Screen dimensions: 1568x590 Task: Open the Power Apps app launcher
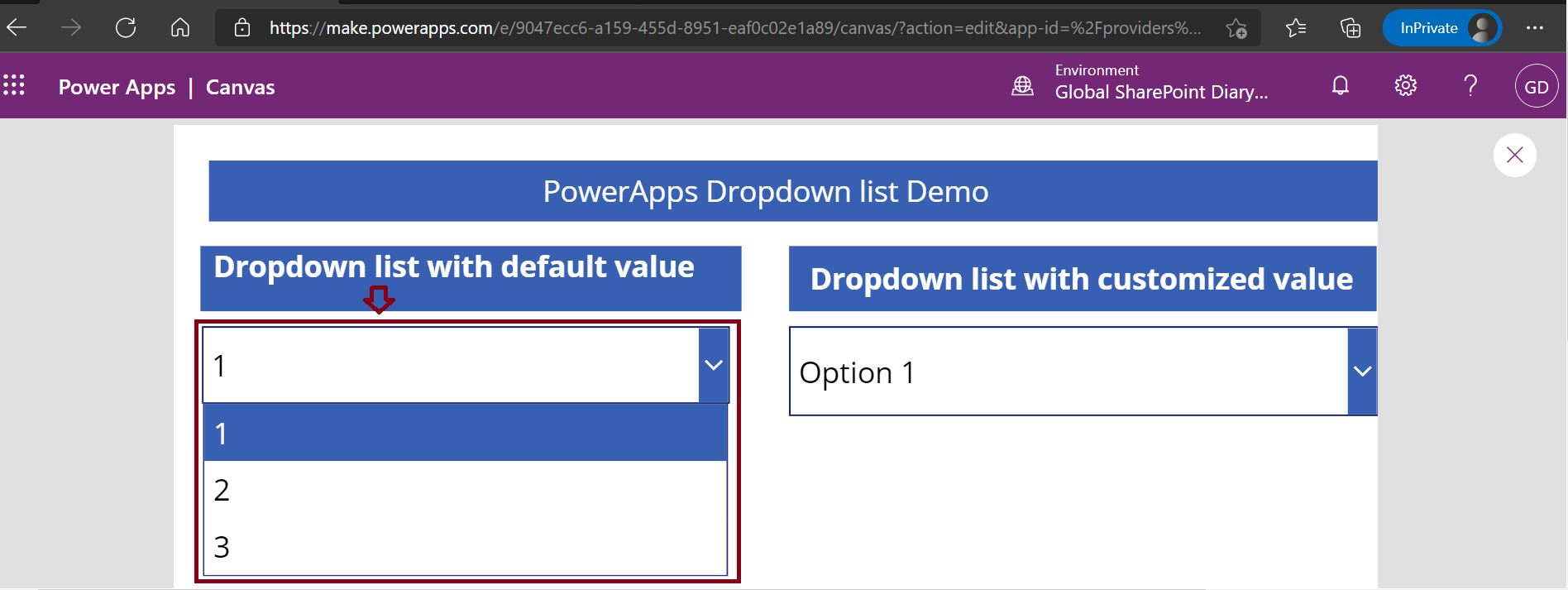click(14, 84)
